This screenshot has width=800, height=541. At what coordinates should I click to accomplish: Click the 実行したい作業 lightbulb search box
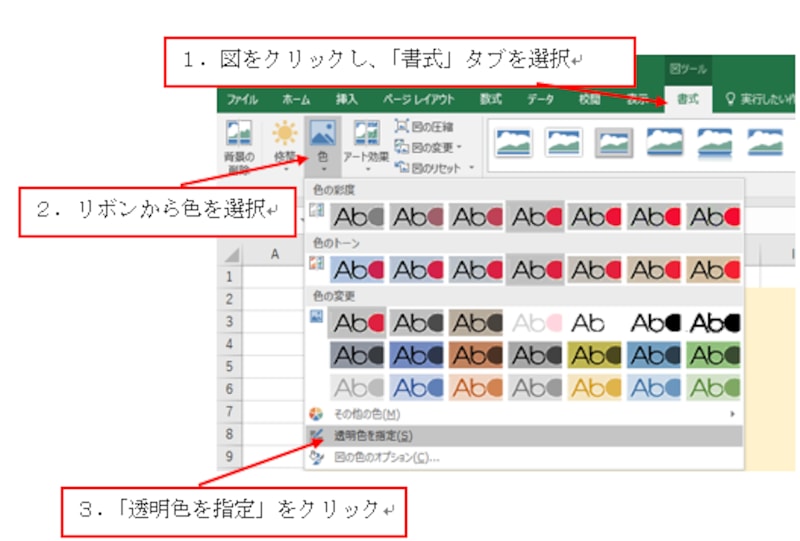759,99
